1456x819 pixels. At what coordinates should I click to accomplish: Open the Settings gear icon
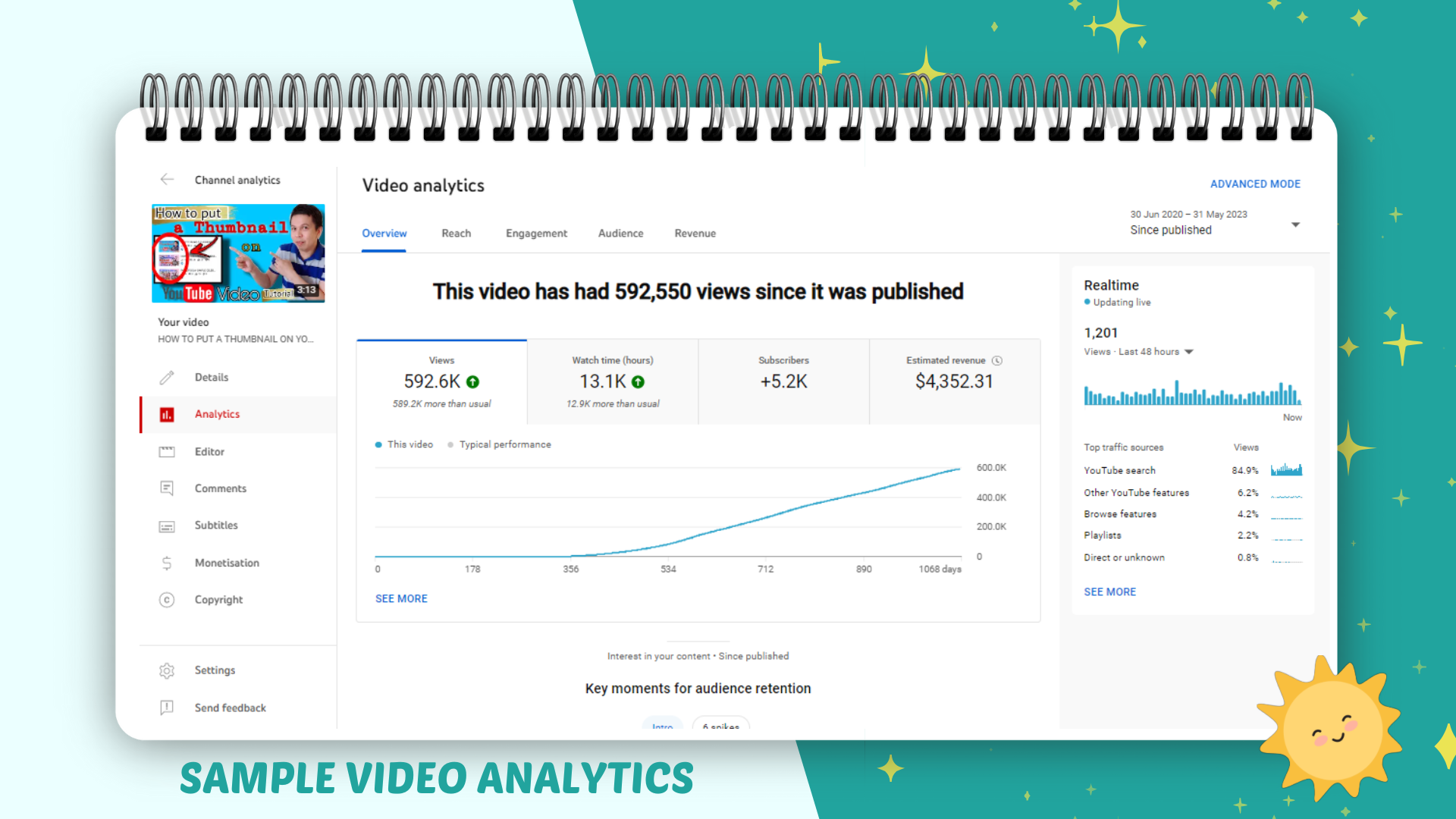[x=167, y=671]
